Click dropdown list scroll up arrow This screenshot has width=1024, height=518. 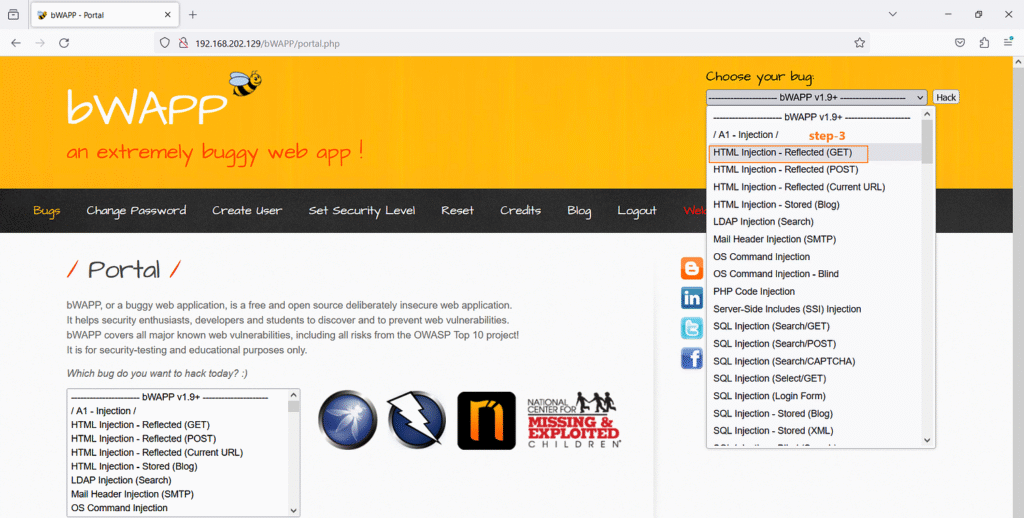tap(927, 114)
